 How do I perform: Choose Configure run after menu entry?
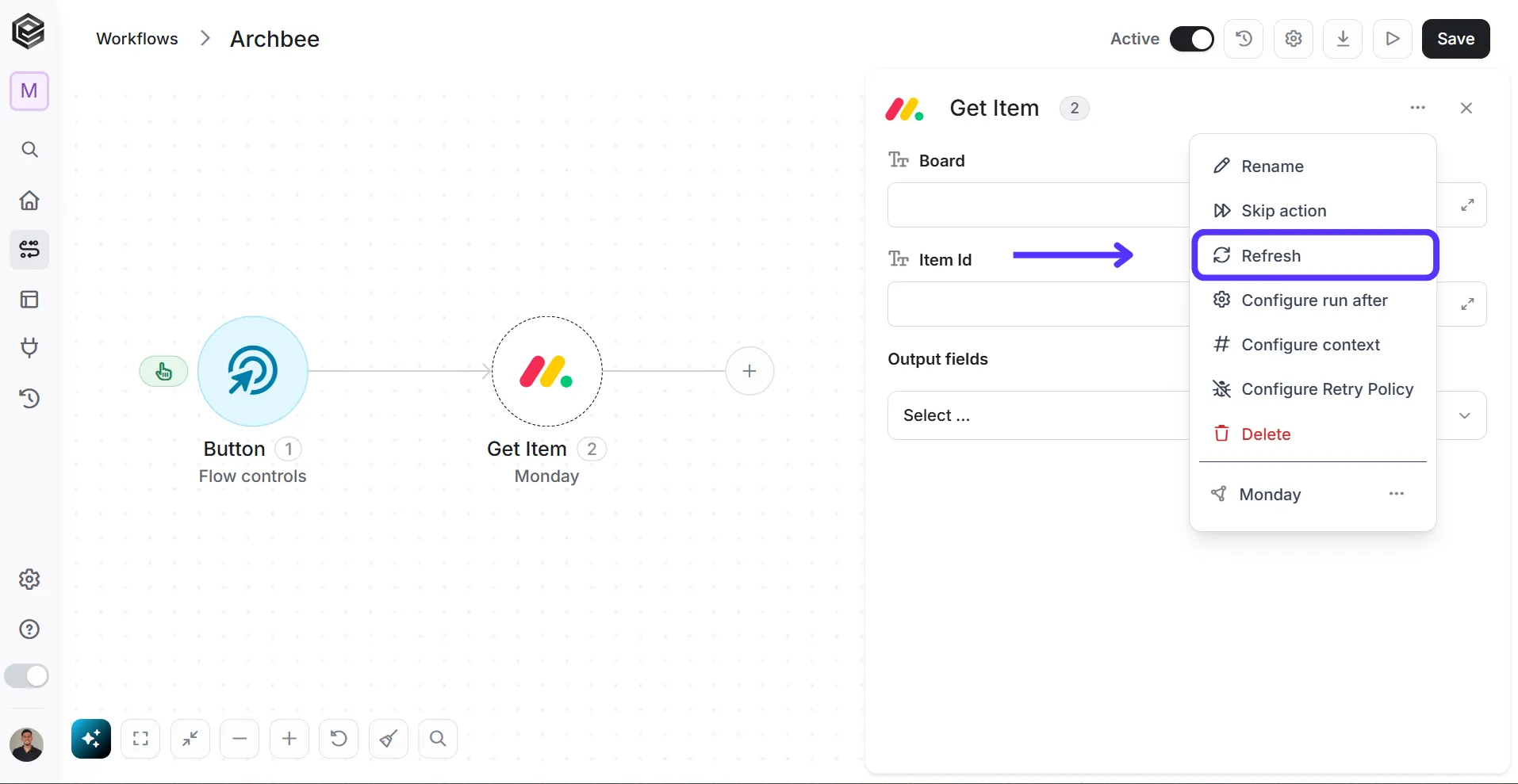(x=1313, y=300)
